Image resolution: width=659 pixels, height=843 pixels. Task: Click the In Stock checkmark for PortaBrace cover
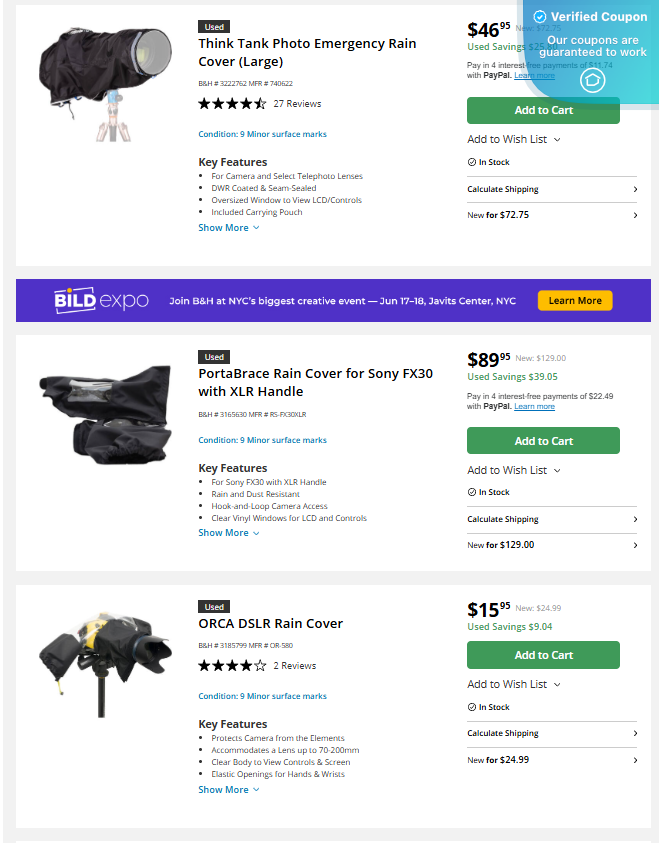(x=471, y=491)
